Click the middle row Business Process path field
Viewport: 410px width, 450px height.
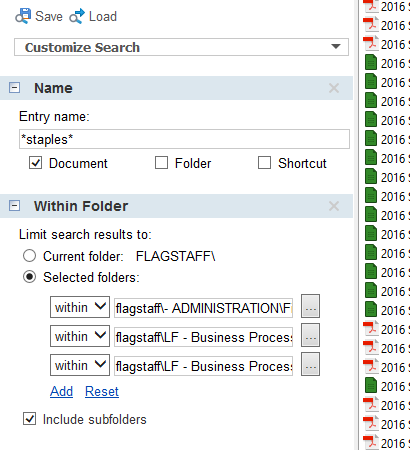click(203, 337)
